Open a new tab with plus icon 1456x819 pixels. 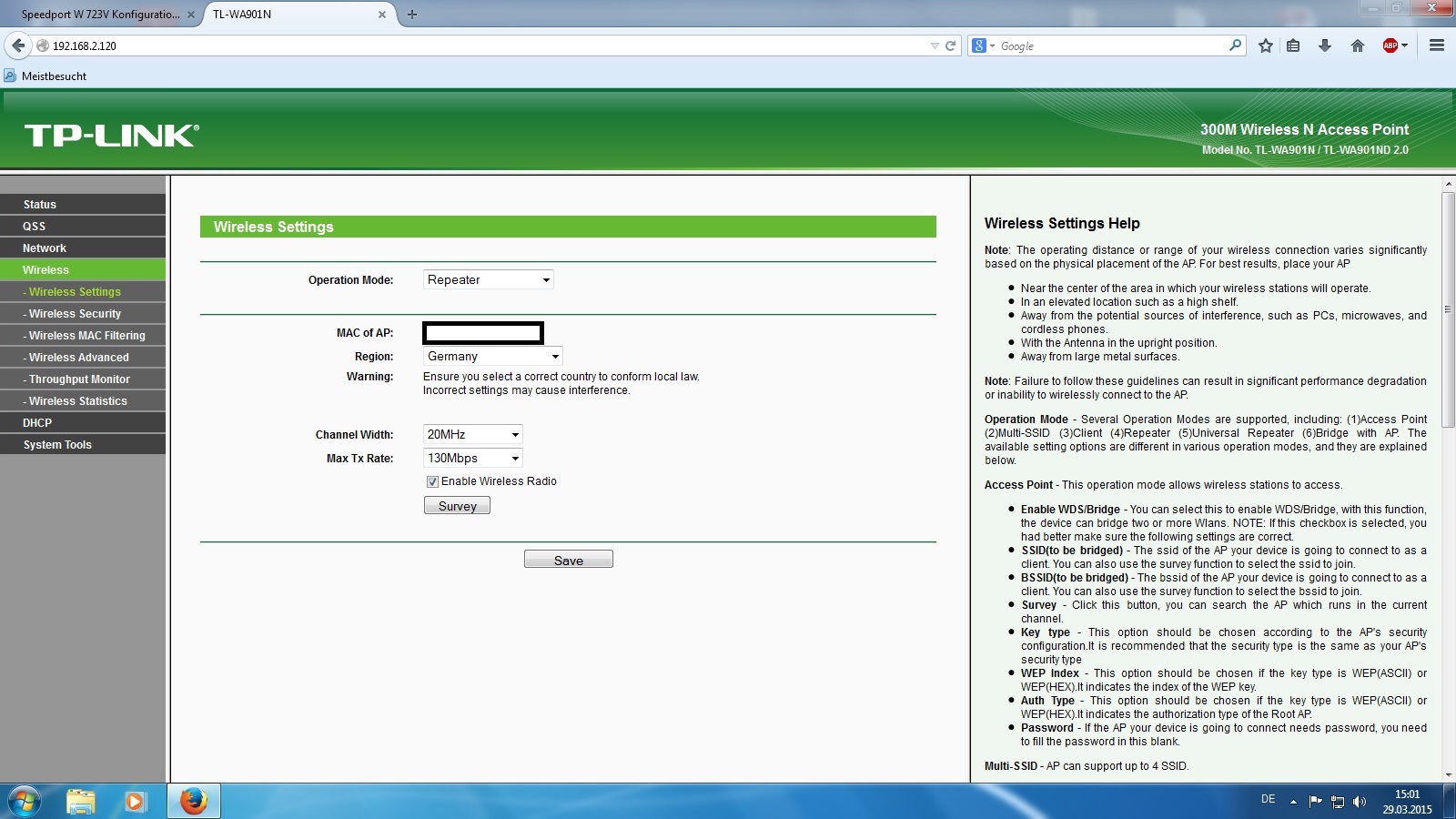pos(411,15)
